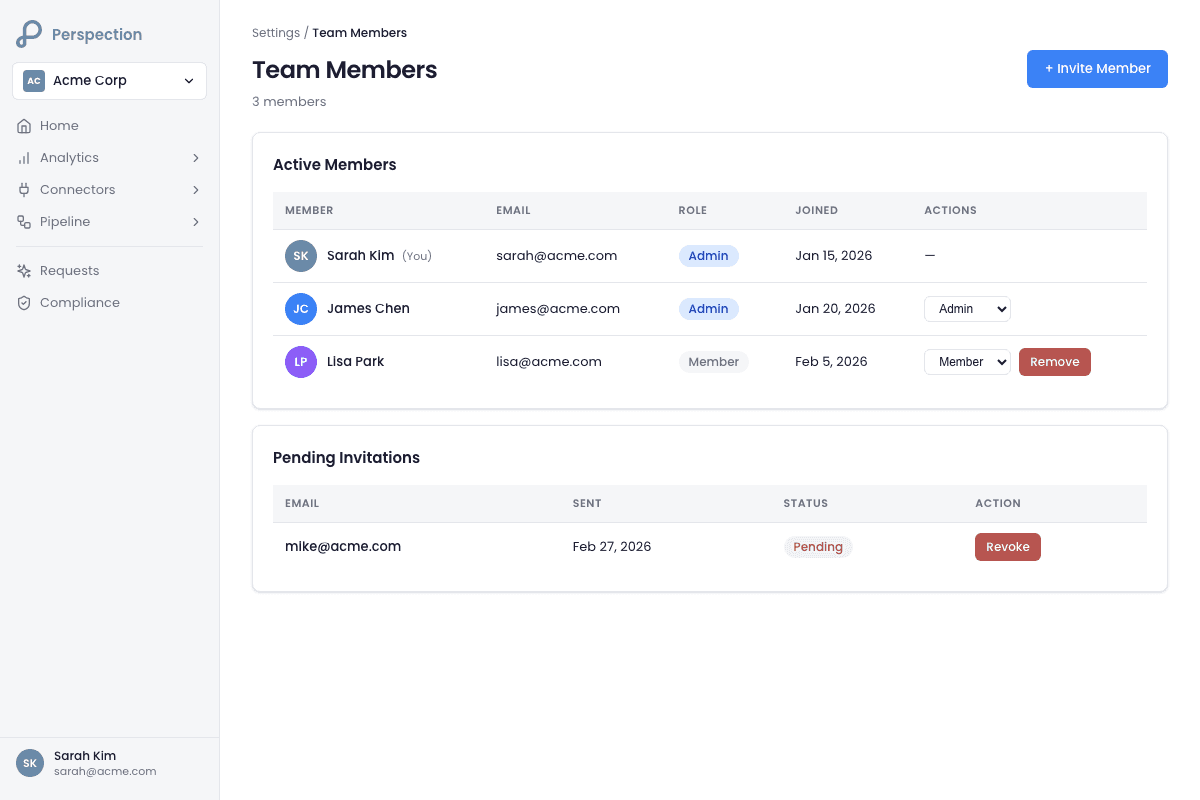Open the Requests sparkle icon
The height and width of the screenshot is (800, 1200).
point(24,271)
